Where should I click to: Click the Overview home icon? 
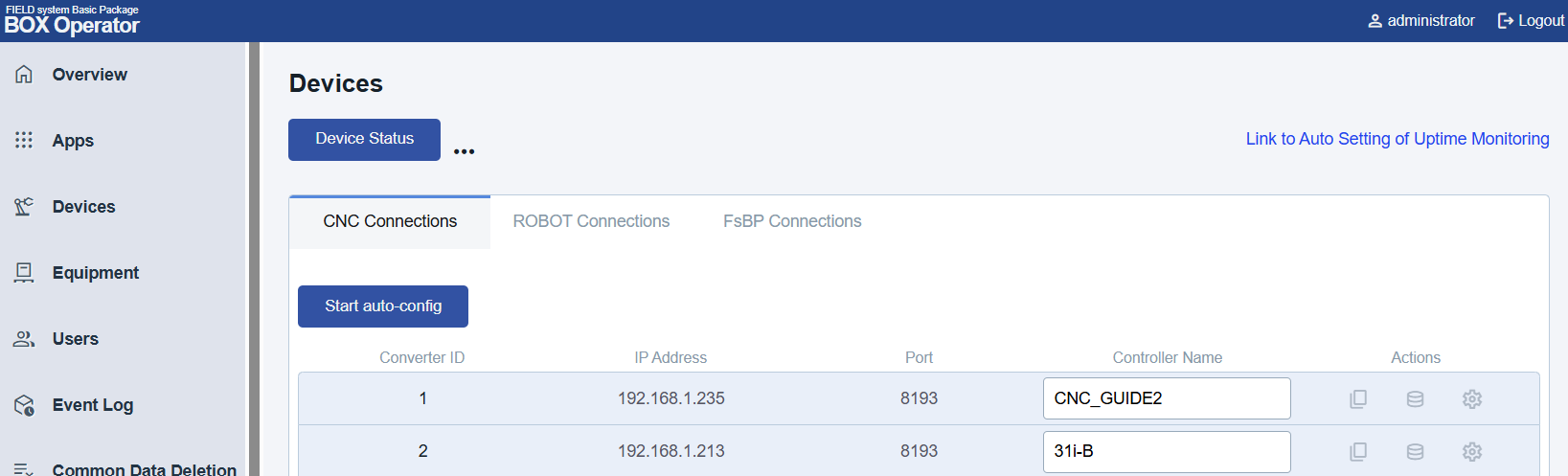24,75
